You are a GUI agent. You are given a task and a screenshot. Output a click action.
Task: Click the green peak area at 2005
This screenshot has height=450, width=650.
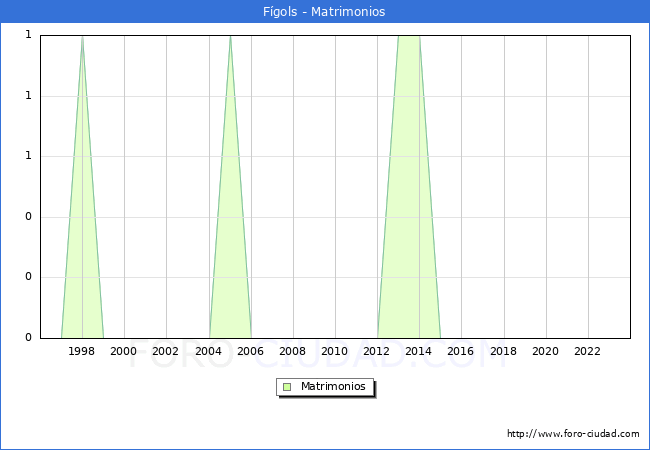point(230,250)
